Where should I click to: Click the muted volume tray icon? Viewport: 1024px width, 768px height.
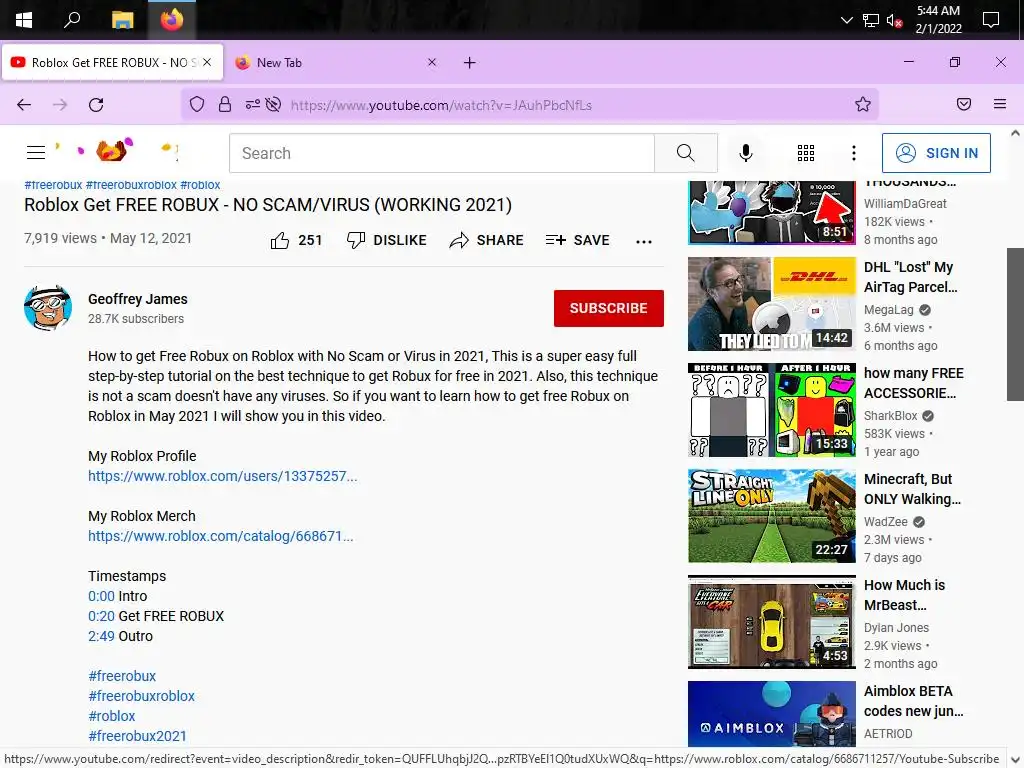894,20
